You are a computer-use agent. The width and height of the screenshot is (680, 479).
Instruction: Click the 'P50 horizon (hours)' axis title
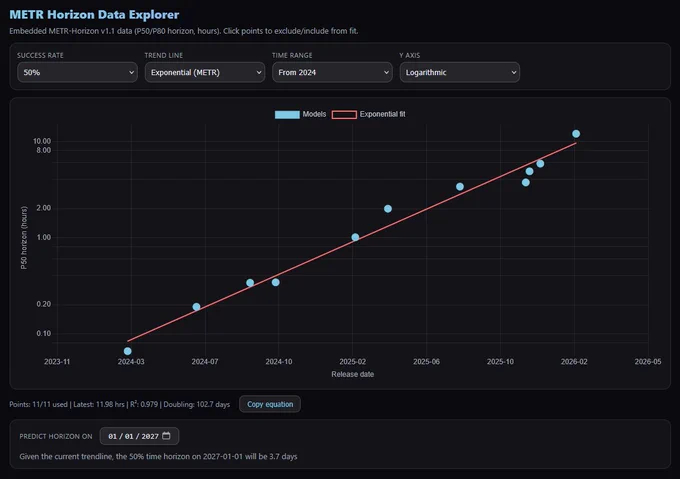(24, 238)
